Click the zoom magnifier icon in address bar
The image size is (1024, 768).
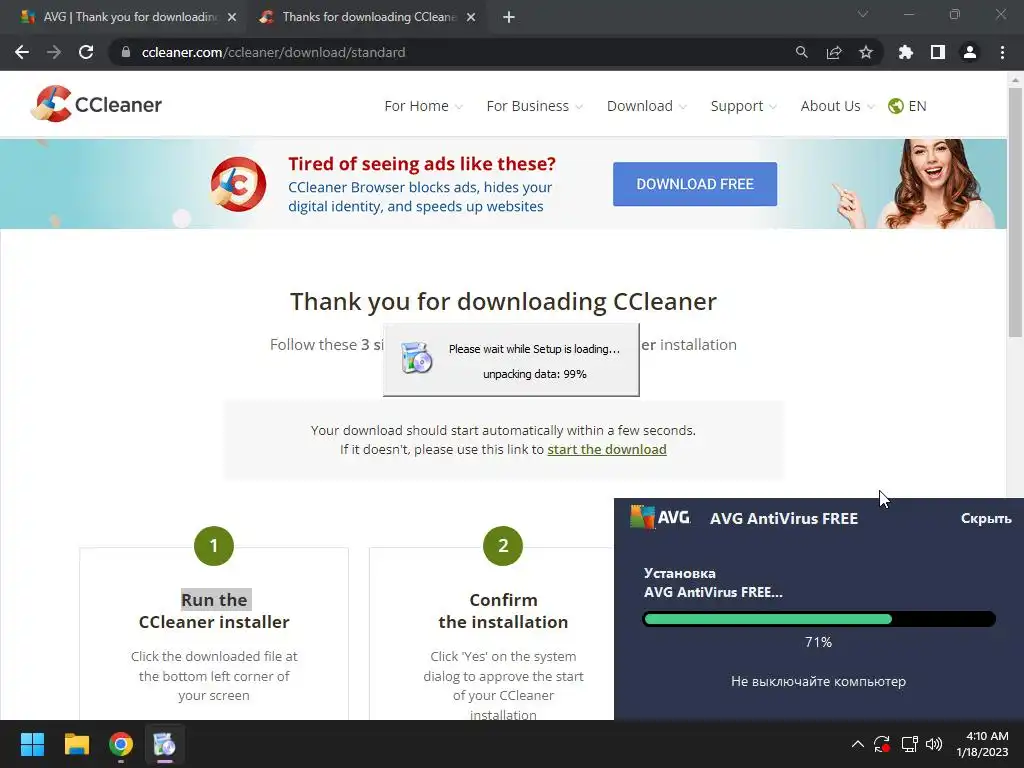click(801, 52)
